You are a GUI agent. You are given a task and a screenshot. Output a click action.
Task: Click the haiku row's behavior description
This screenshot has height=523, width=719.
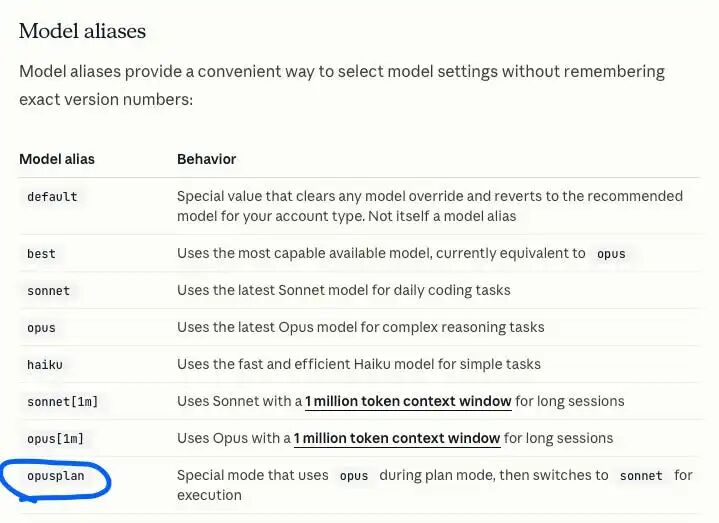tap(359, 364)
